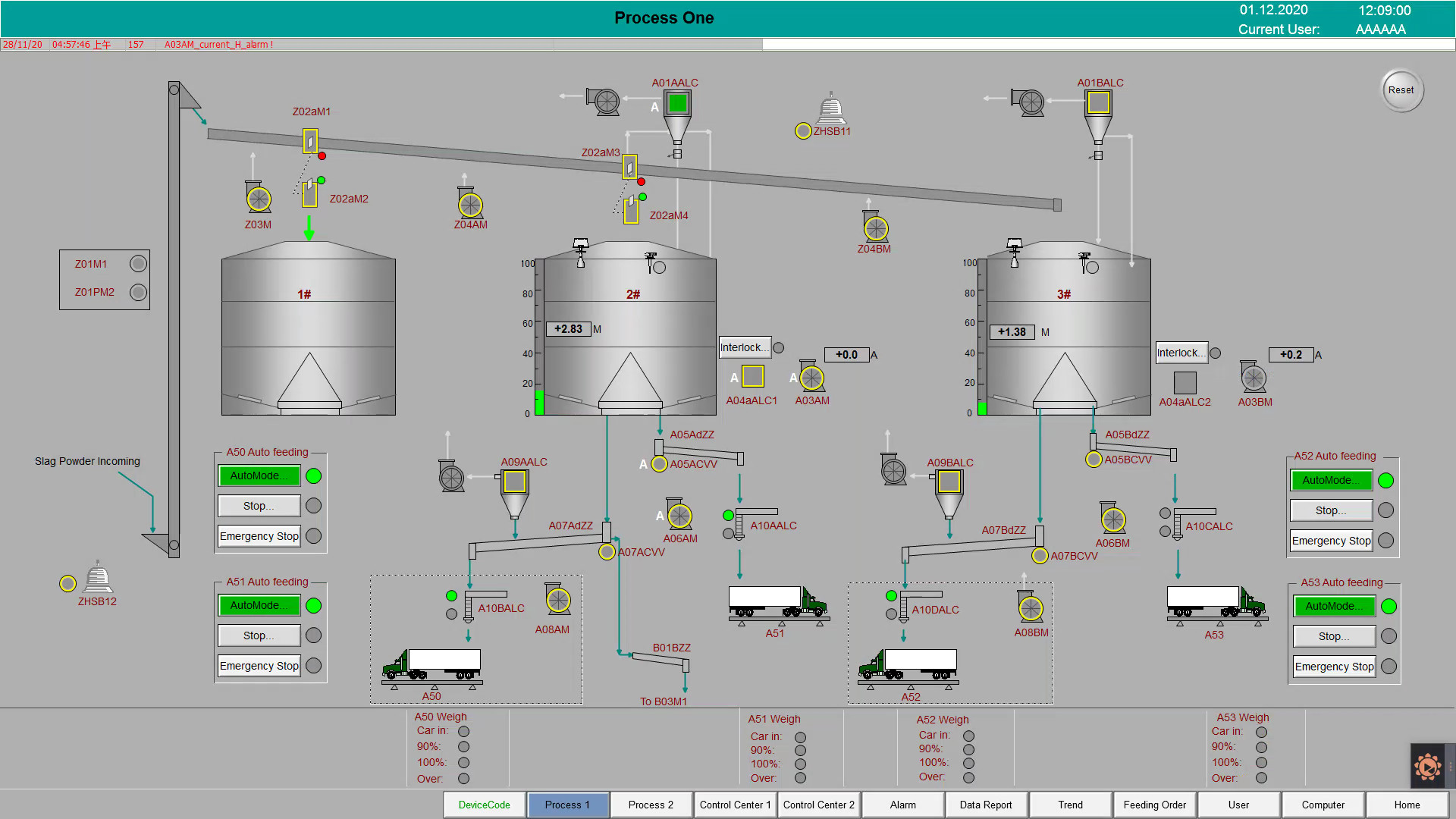Click the Z03M fan motor icon
Screen dimensions: 1456x819
coord(259,199)
